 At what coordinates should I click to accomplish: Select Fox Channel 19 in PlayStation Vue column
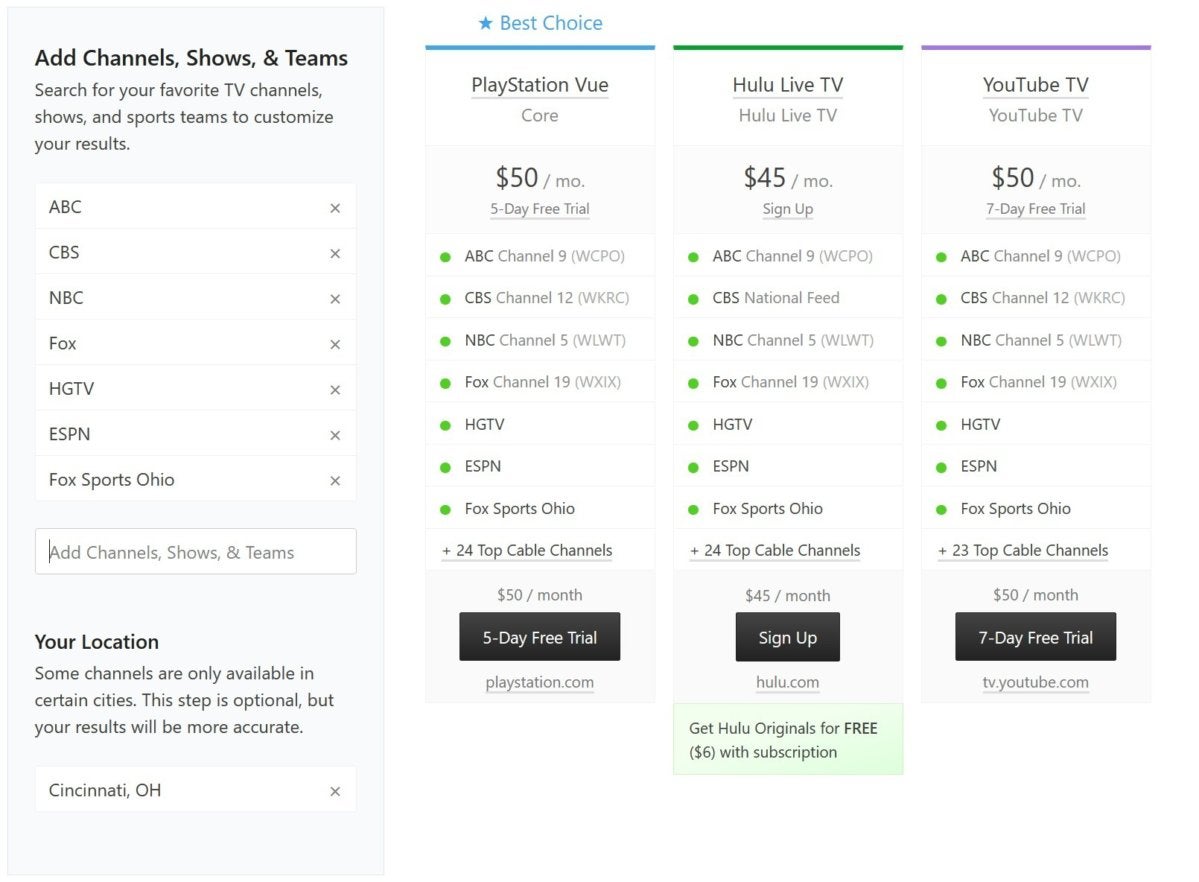click(x=540, y=382)
